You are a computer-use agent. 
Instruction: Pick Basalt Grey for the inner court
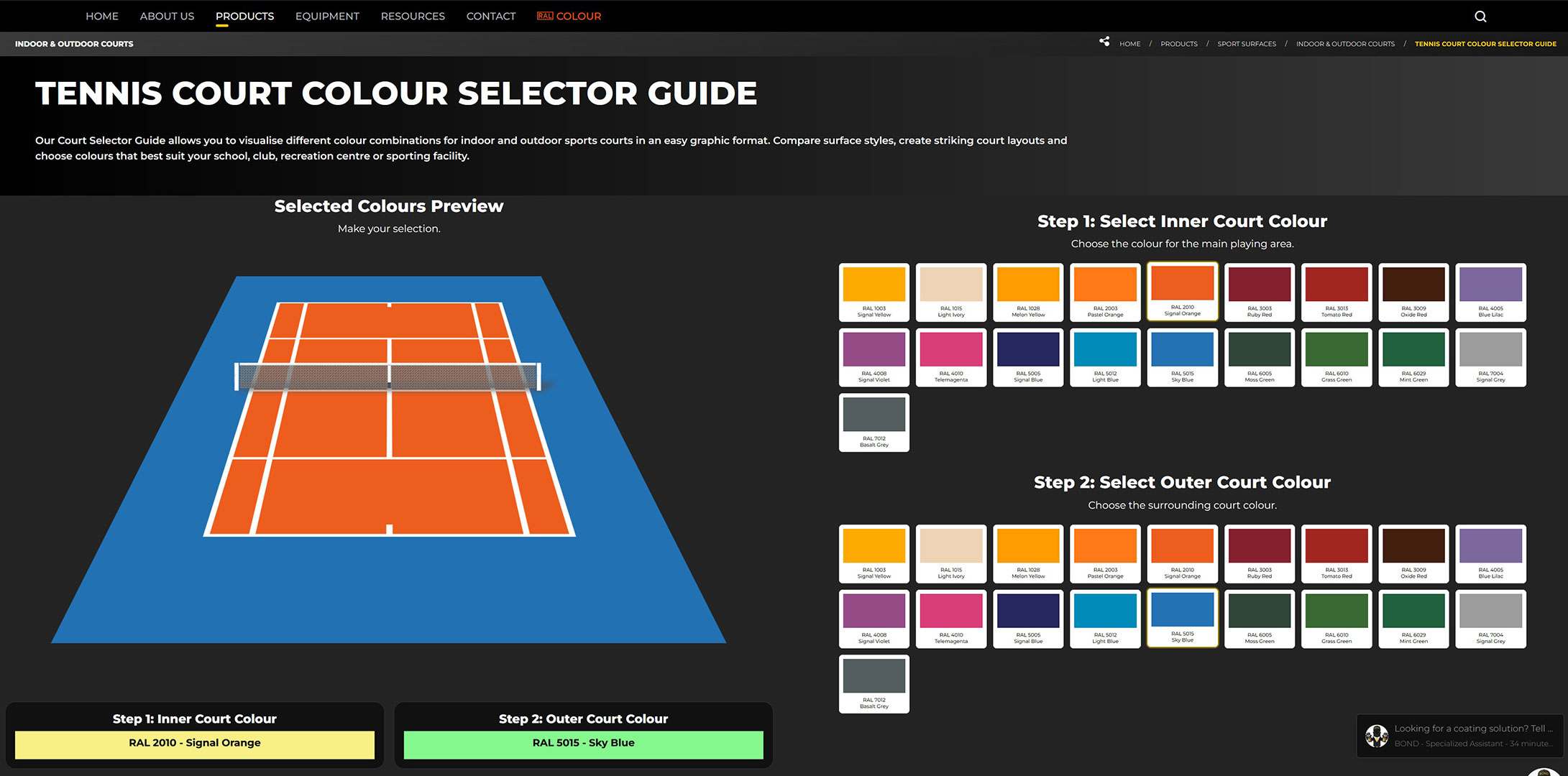(874, 422)
